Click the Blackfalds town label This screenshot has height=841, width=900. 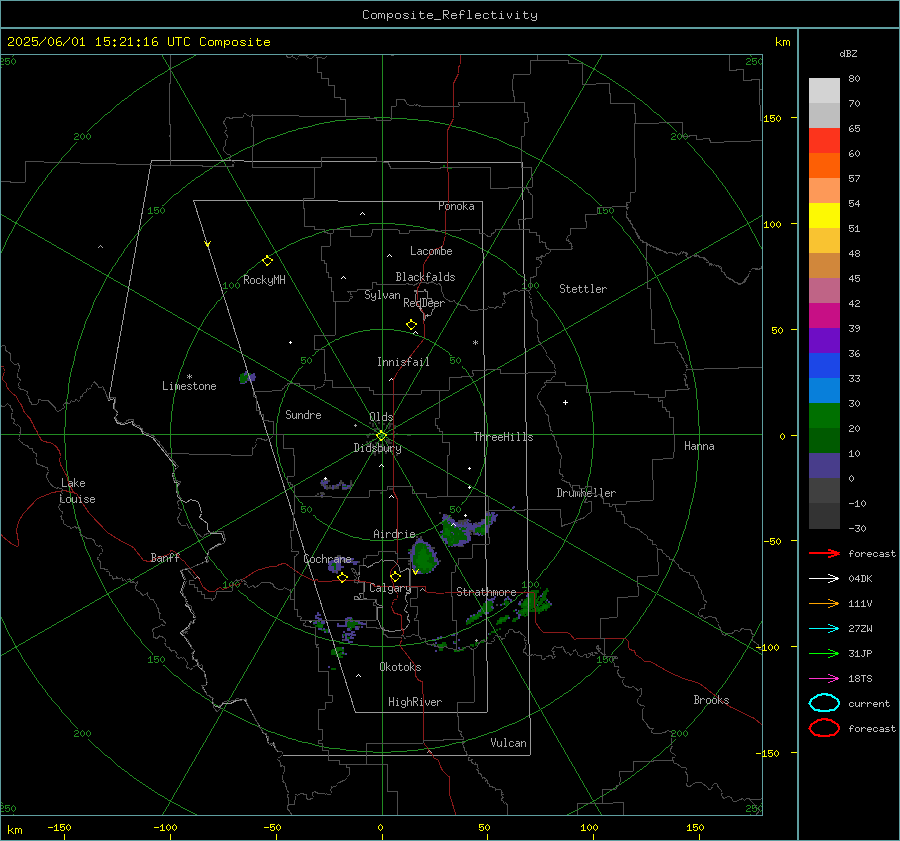pyautogui.click(x=425, y=277)
